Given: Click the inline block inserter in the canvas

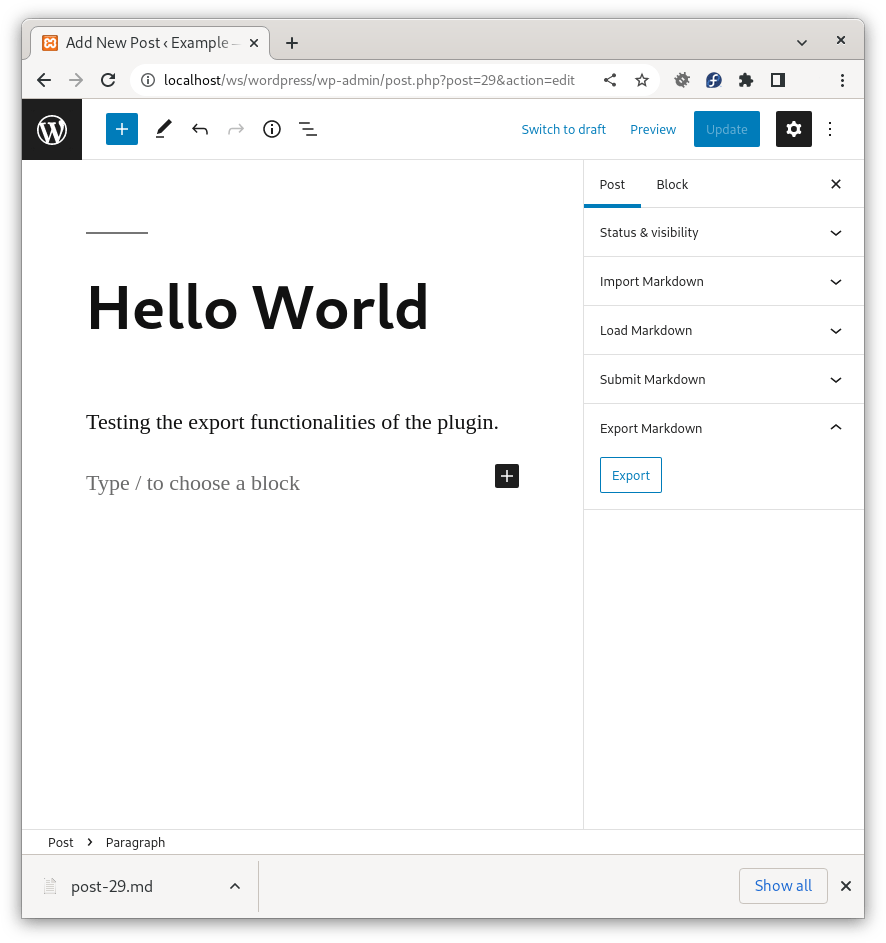Looking at the screenshot, I should (x=506, y=476).
